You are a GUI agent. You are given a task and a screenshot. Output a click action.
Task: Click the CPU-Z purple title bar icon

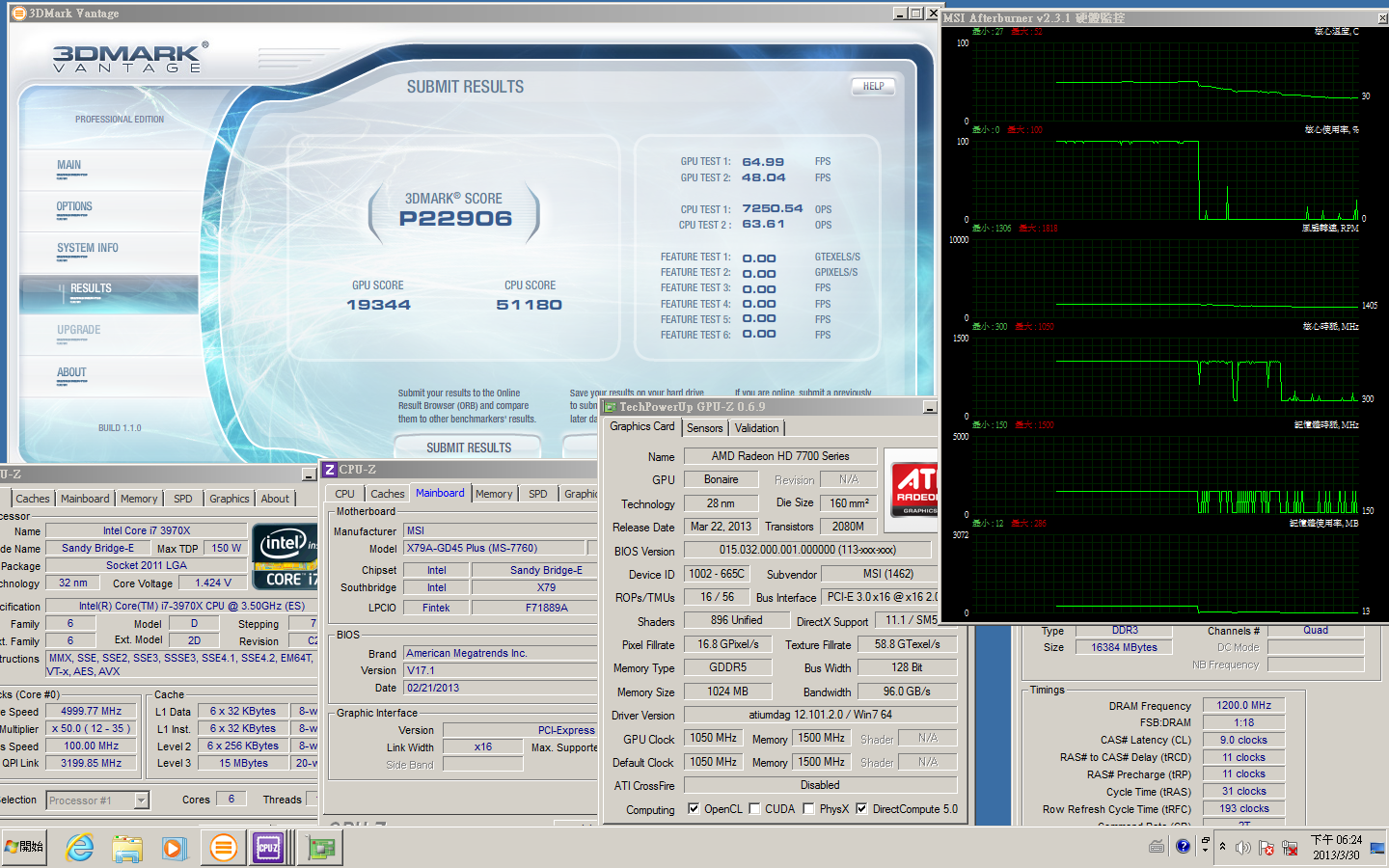point(330,470)
